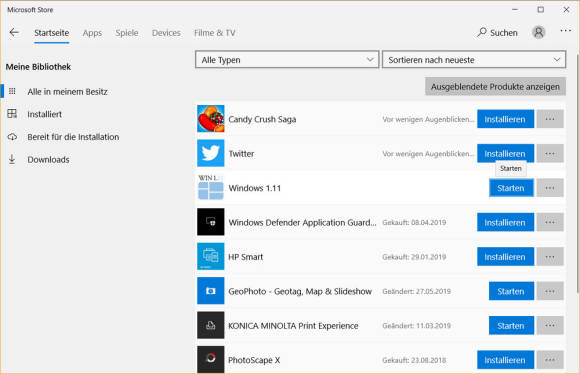
Task: Click the PhotoScape X title text
Action: click(254, 360)
